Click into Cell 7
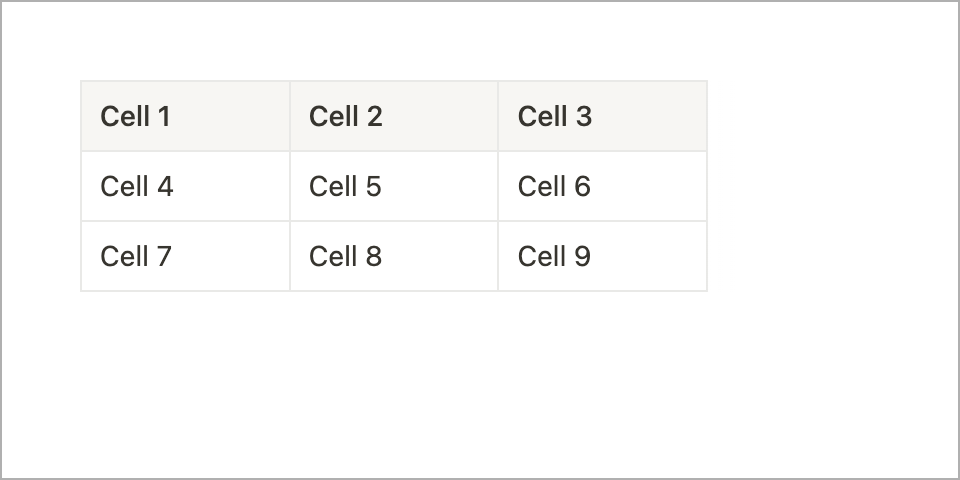Screen dimensions: 960x480 coord(185,257)
